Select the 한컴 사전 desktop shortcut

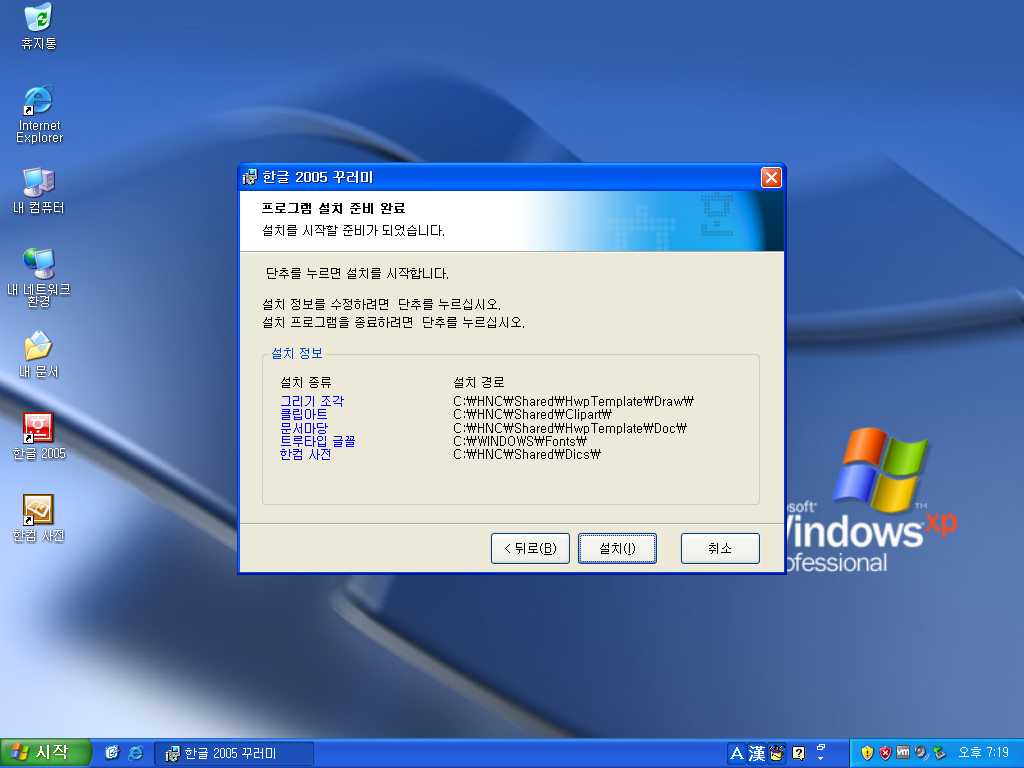tap(39, 519)
